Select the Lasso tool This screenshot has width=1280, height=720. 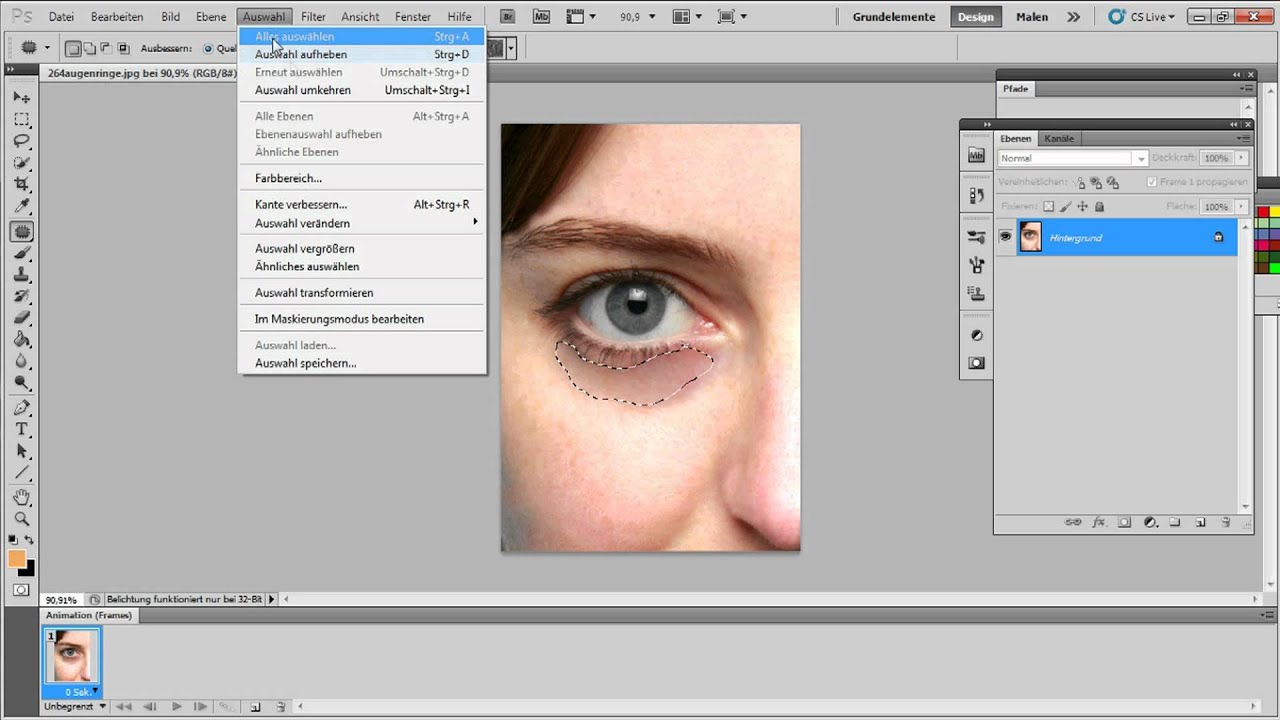pos(21,141)
